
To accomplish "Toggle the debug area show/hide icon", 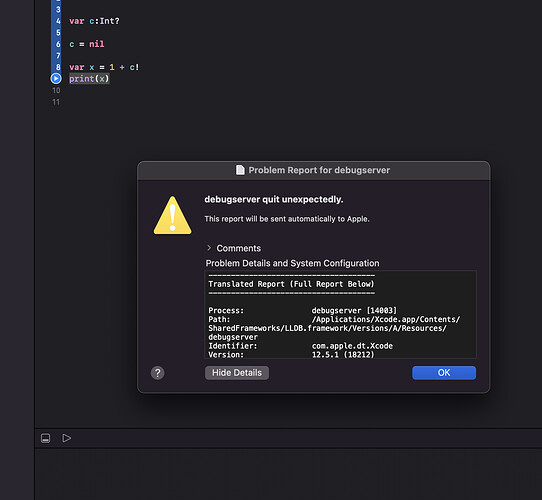I will (46, 438).
